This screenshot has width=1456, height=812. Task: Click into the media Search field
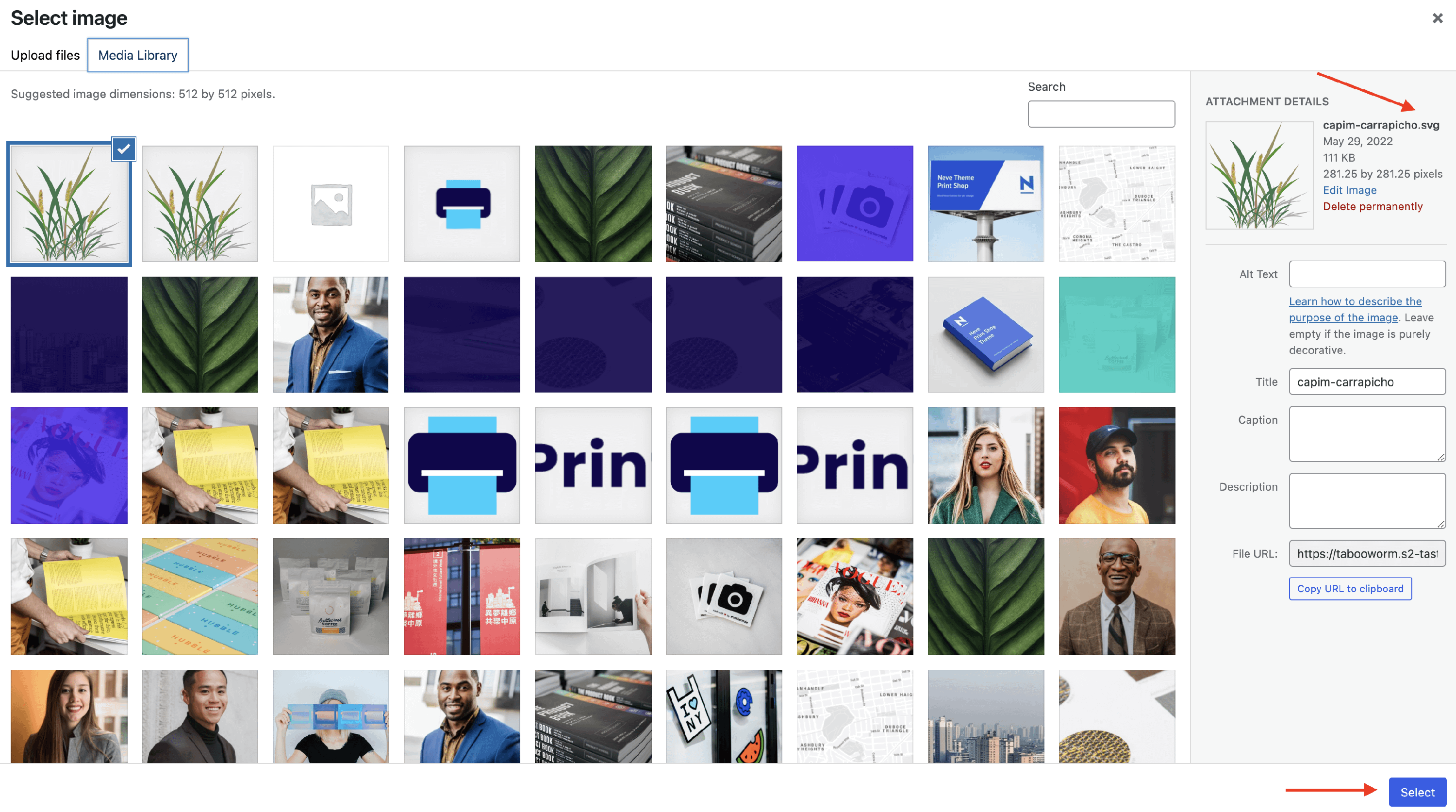tap(1100, 114)
